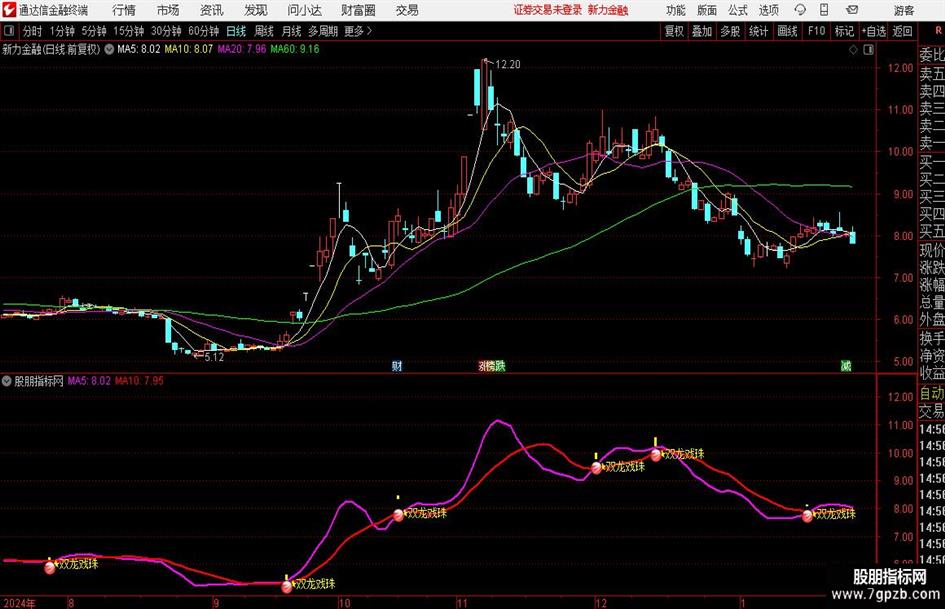The width and height of the screenshot is (945, 609).
Task: Switch to the 月线 monthly chart
Action: tap(292, 31)
